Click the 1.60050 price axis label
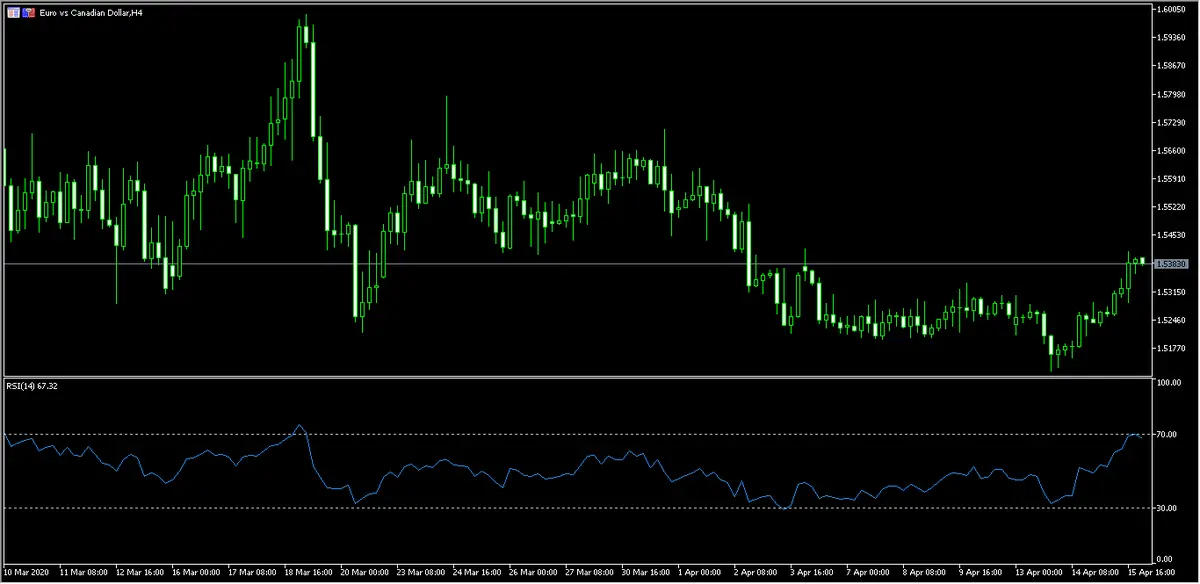1200x584 pixels. tap(1169, 10)
